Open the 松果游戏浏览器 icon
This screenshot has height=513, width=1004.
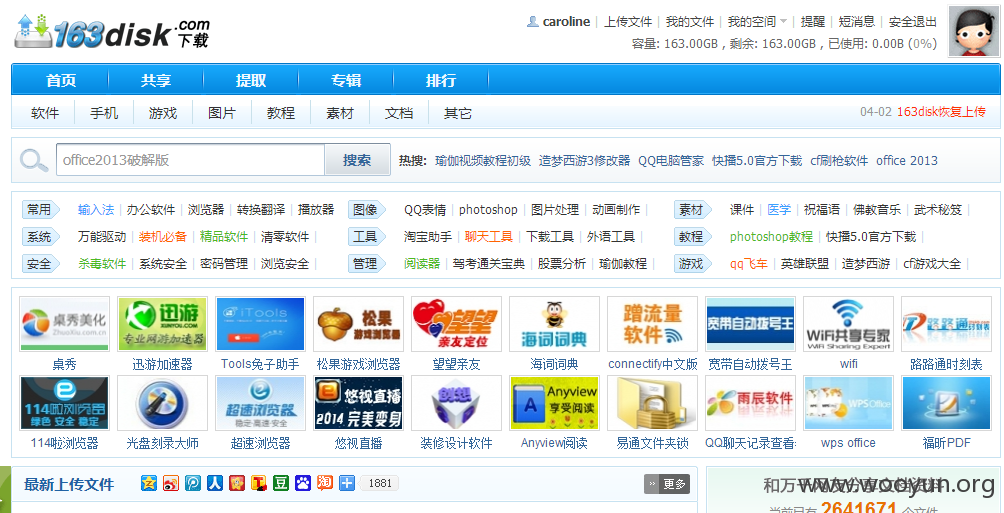(x=359, y=323)
